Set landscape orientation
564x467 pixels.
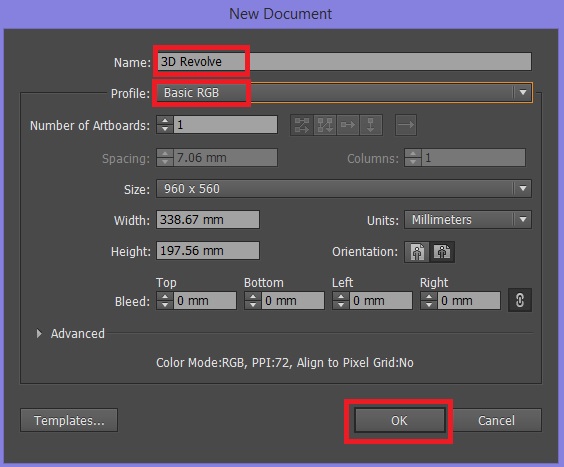[x=442, y=252]
